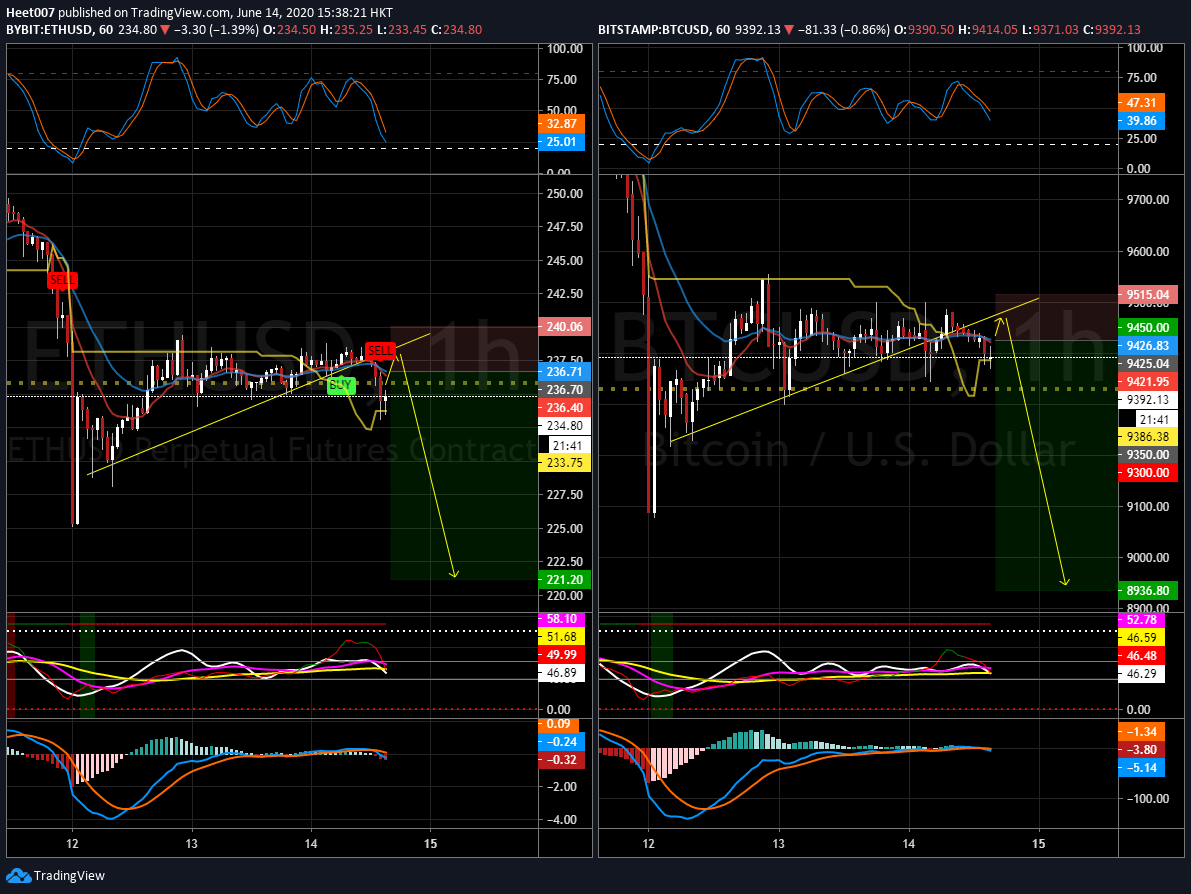Click date 13 on the BTCUSD time axis
This screenshot has height=894, width=1191.
coord(779,844)
